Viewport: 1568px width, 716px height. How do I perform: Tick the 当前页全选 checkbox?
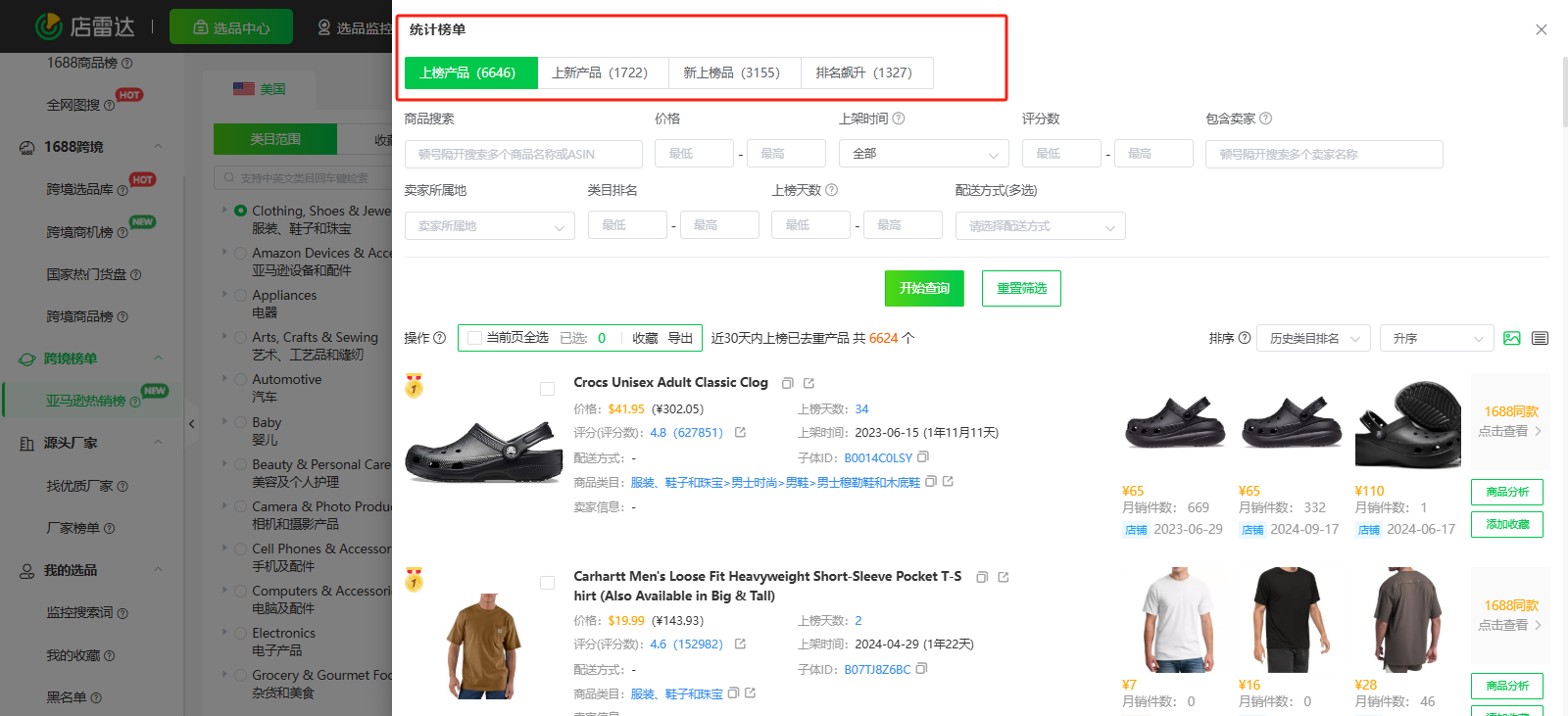click(475, 338)
